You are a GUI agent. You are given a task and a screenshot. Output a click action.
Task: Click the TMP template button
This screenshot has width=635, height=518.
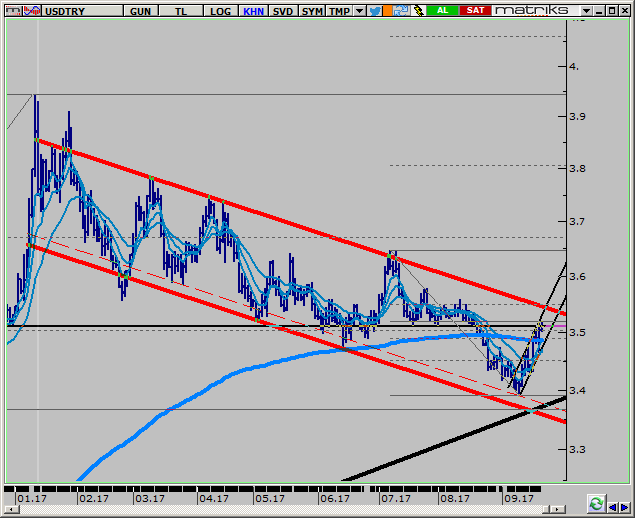[339, 11]
